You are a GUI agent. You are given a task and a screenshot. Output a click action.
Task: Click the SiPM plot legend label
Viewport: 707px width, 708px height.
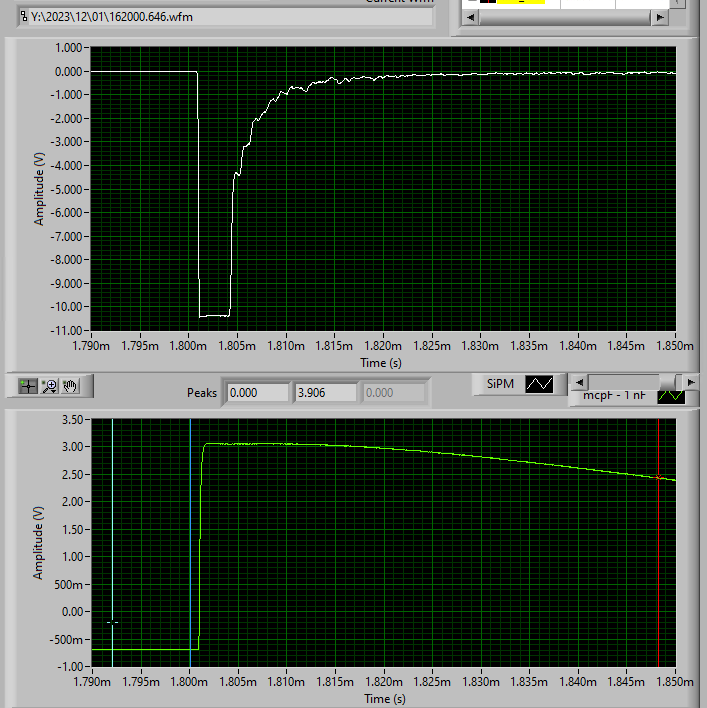pyautogui.click(x=500, y=384)
